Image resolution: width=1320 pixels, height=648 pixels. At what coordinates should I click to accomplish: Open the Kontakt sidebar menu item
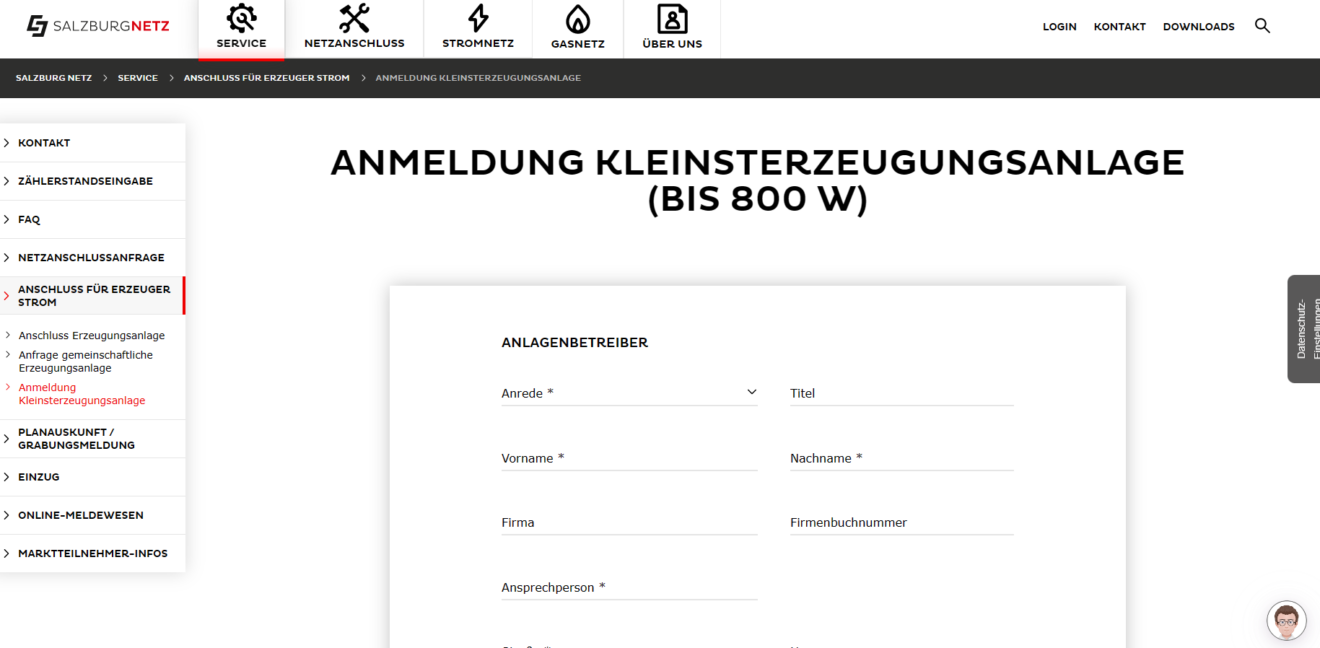(x=44, y=143)
